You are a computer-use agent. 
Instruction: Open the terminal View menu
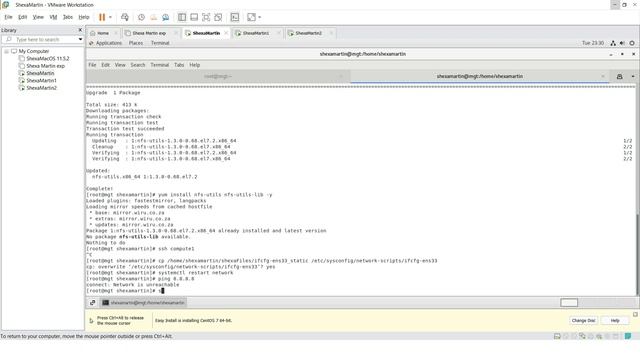tap(120, 65)
